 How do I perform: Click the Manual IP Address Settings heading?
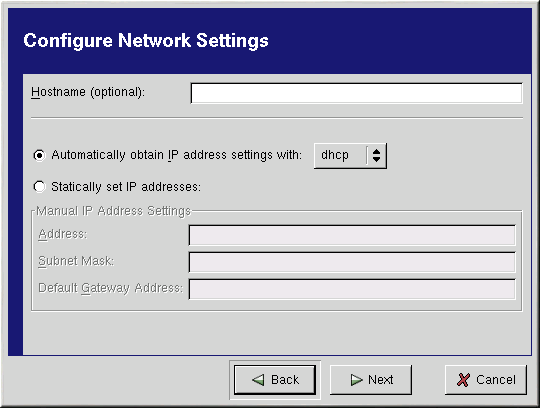(113, 211)
